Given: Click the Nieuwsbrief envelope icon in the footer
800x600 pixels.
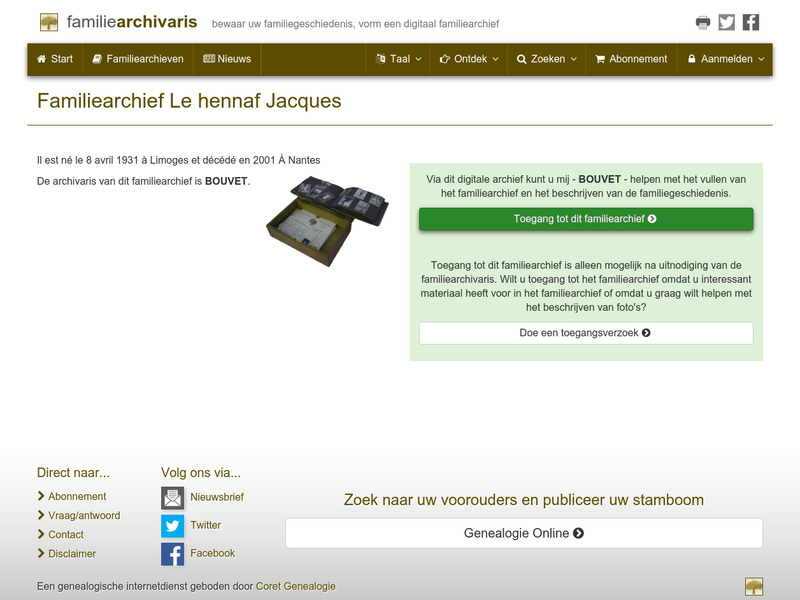Looking at the screenshot, I should coord(172,496).
